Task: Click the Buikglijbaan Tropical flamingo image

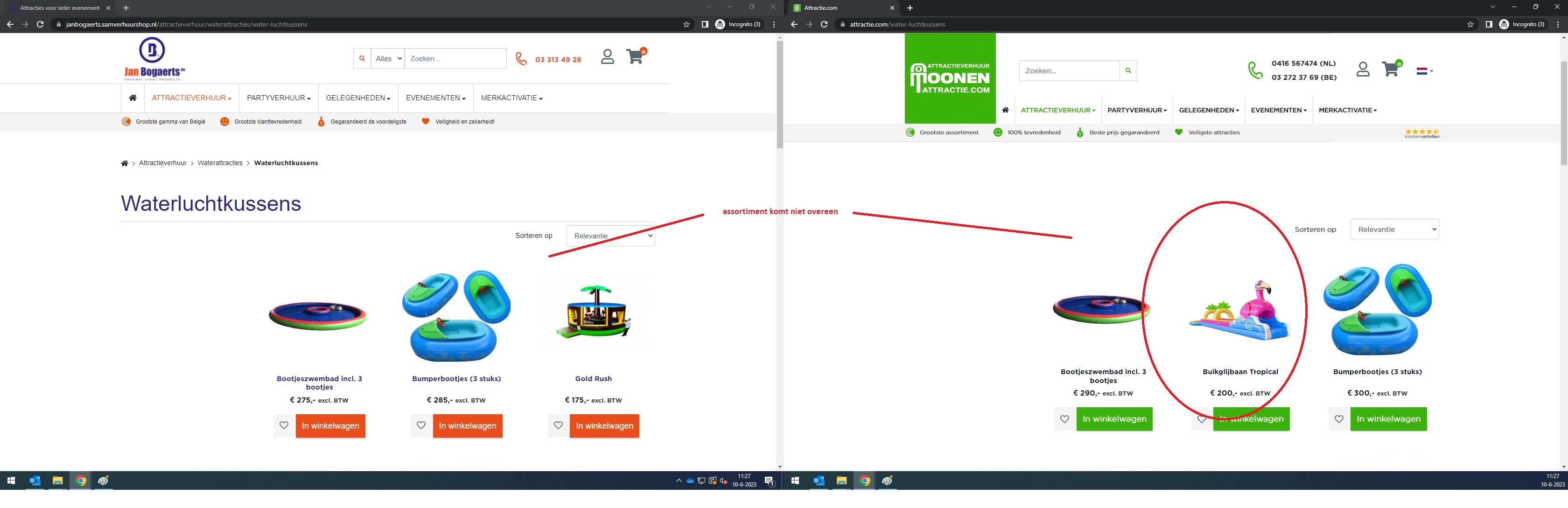Action: [x=1240, y=310]
